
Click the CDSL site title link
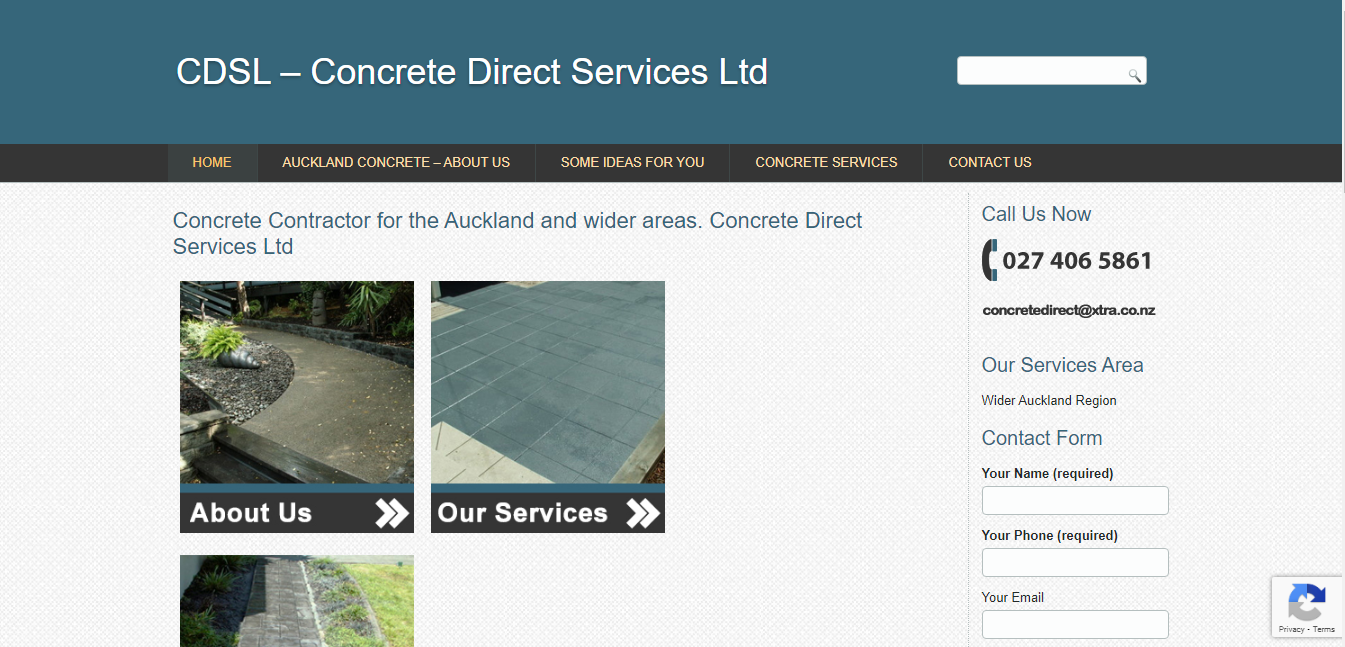(x=472, y=72)
